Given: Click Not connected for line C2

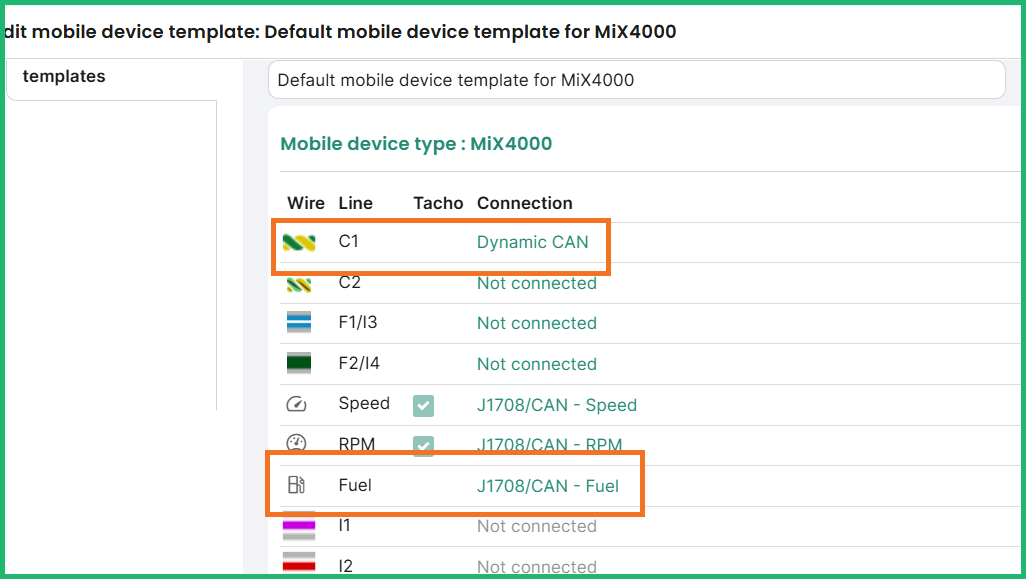Looking at the screenshot, I should pos(536,283).
